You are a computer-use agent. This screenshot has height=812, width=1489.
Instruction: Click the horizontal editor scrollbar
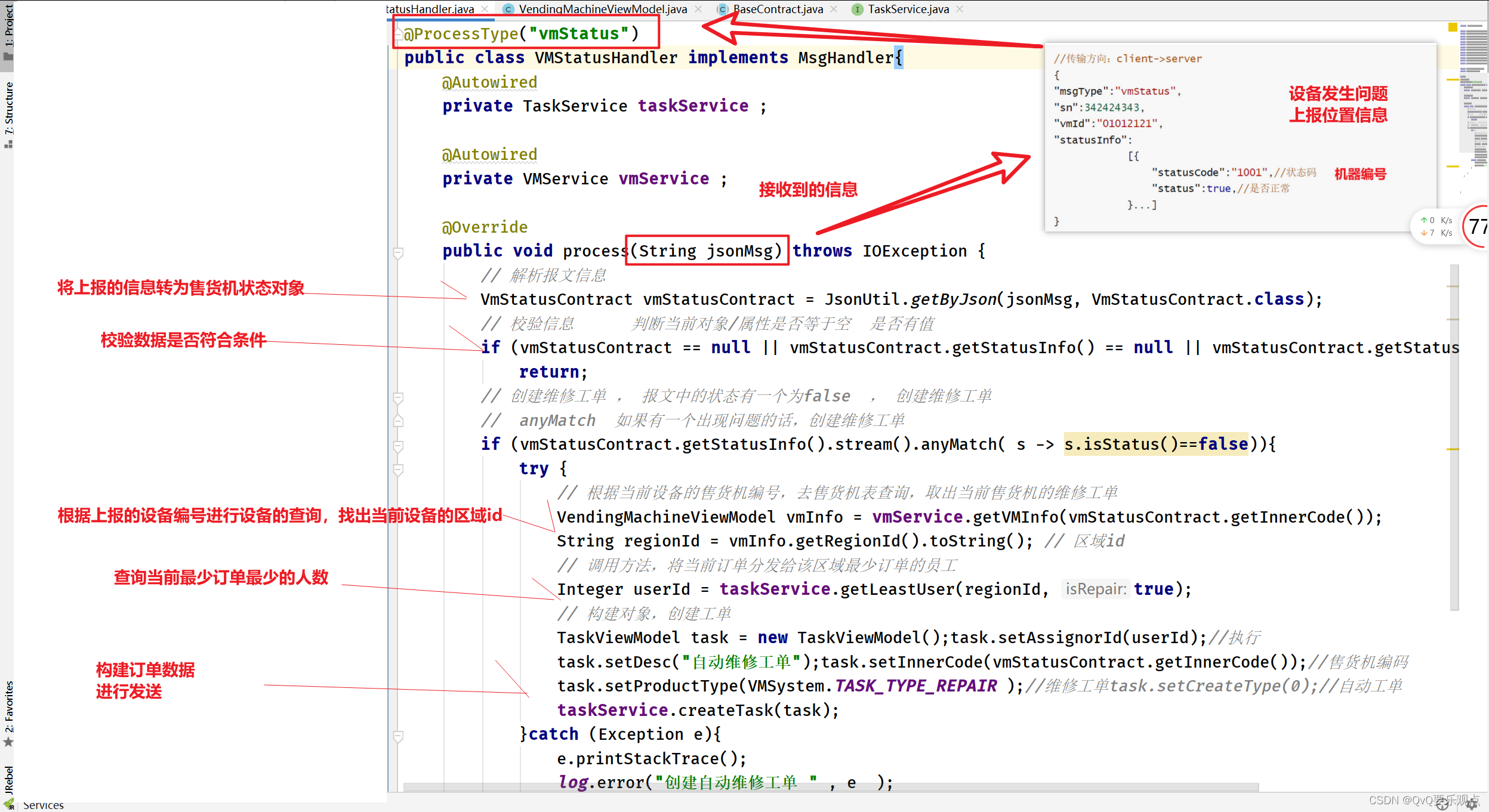point(831,787)
